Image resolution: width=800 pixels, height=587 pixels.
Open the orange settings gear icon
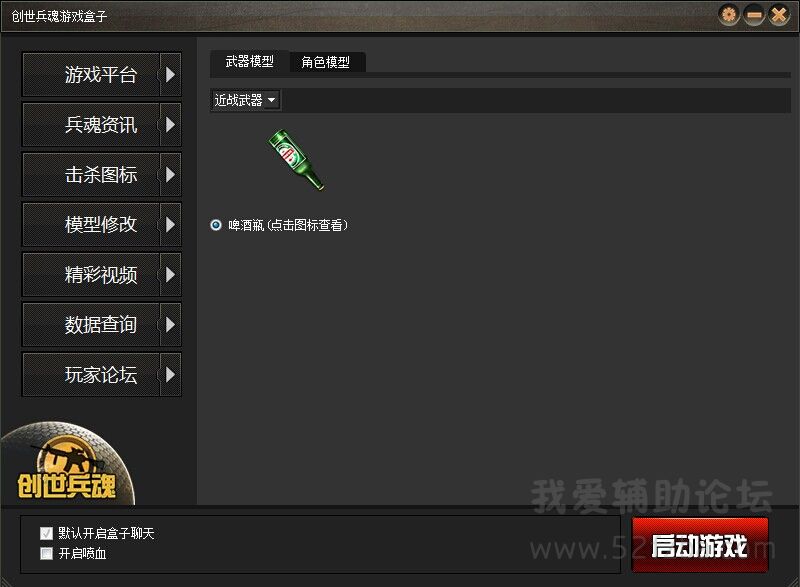729,15
